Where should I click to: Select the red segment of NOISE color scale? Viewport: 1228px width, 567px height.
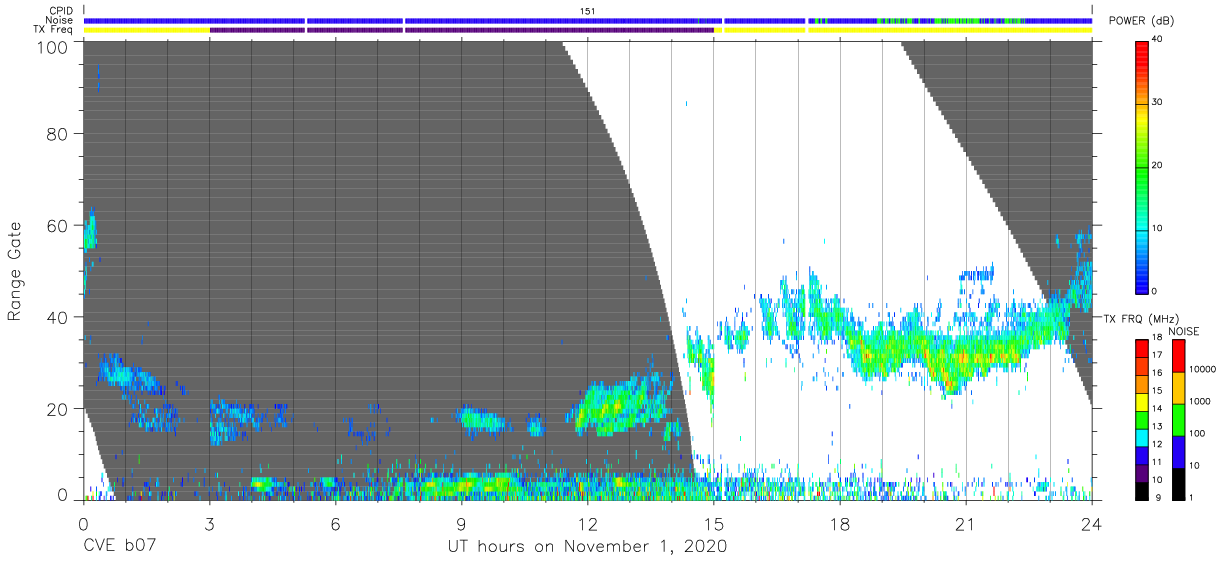[1178, 356]
